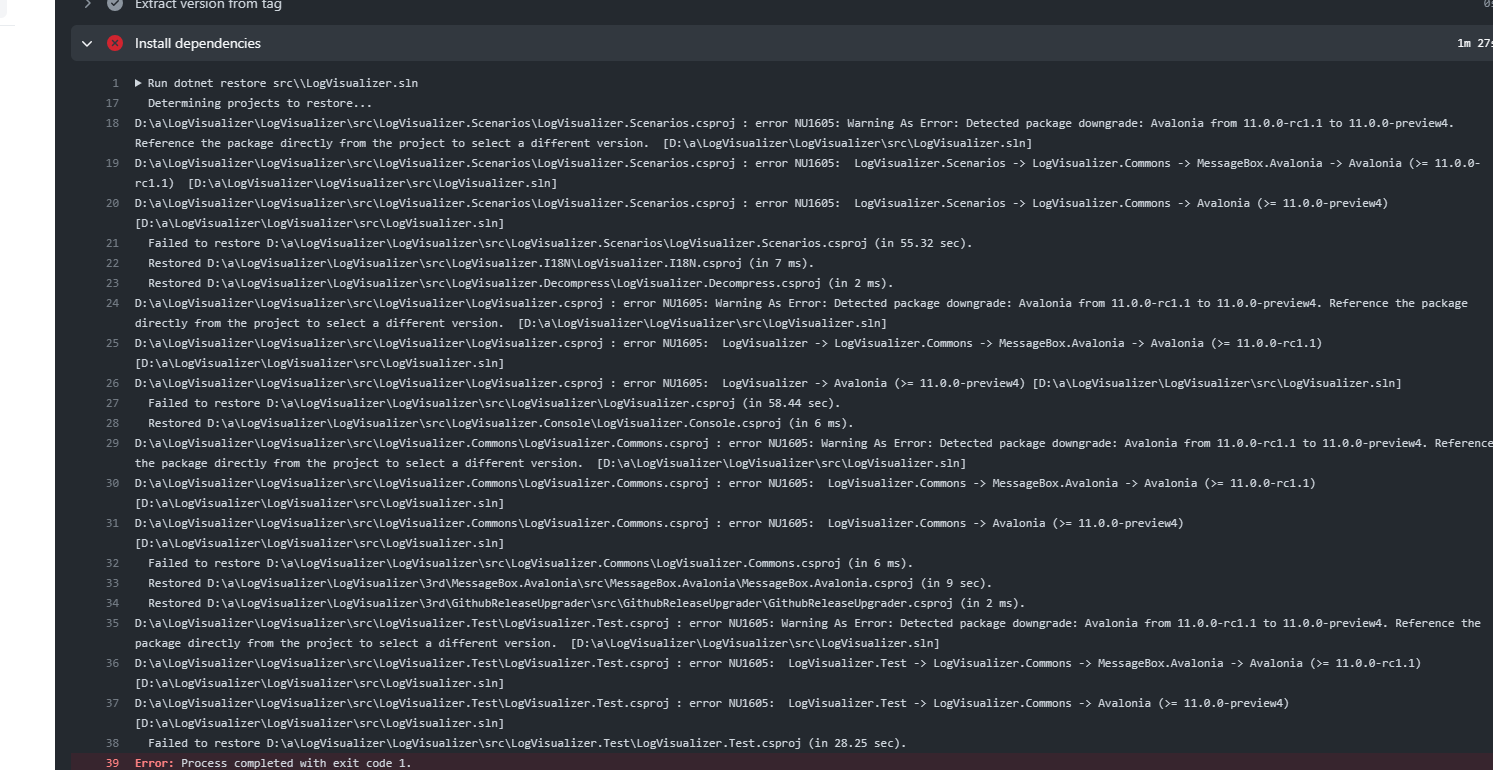Collapse the Install dependencies step log
1493x770 pixels.
point(86,43)
